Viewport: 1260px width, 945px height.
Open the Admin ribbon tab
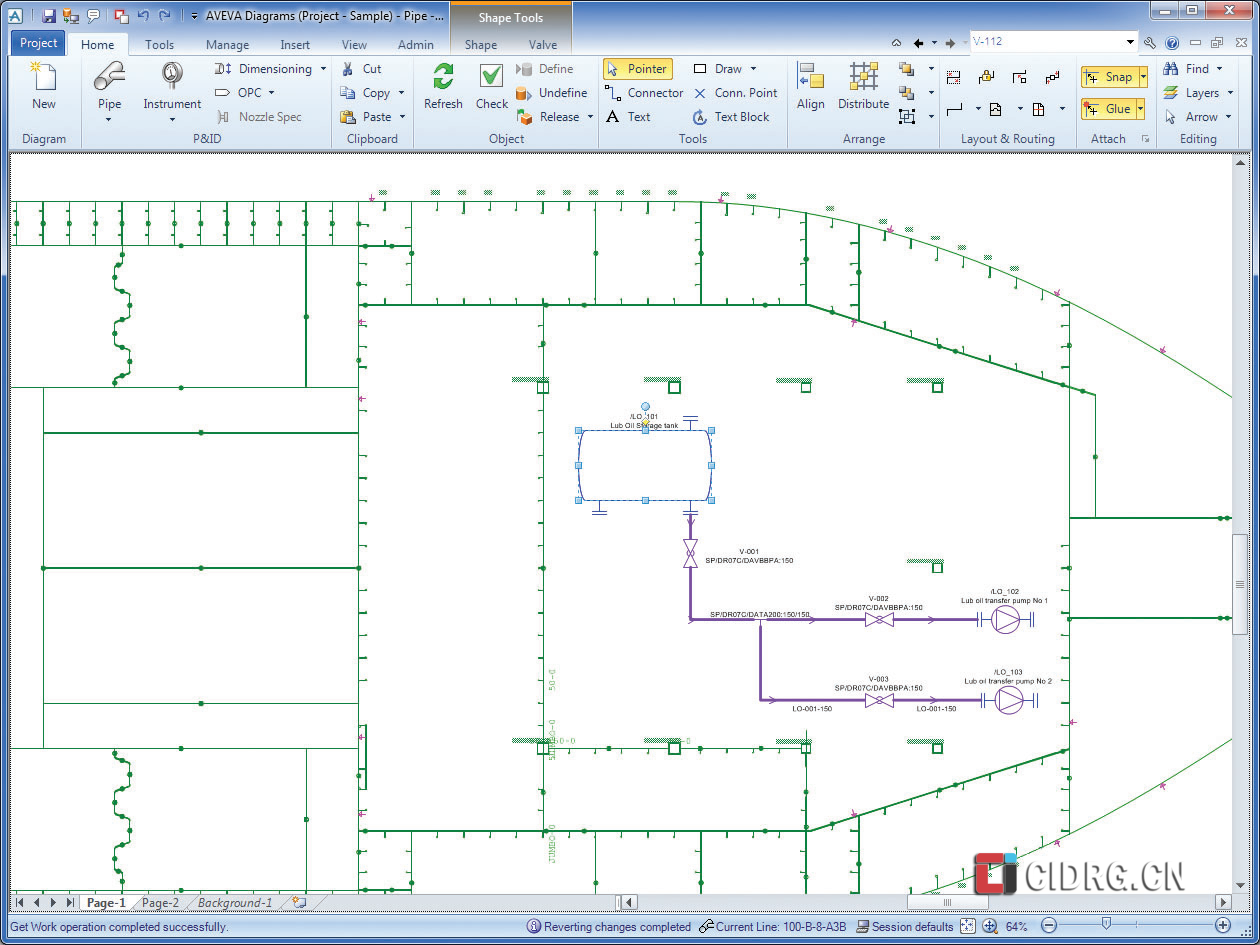[x=416, y=44]
